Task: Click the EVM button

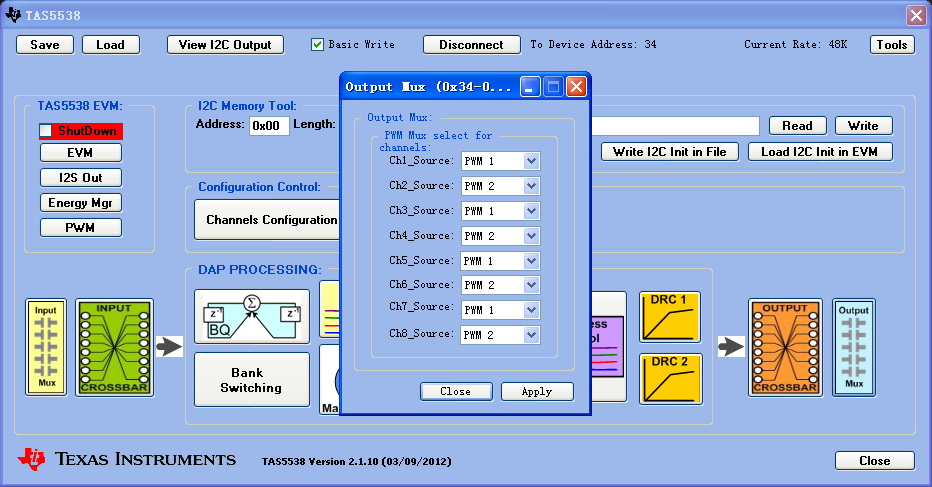Action: pyautogui.click(x=81, y=153)
